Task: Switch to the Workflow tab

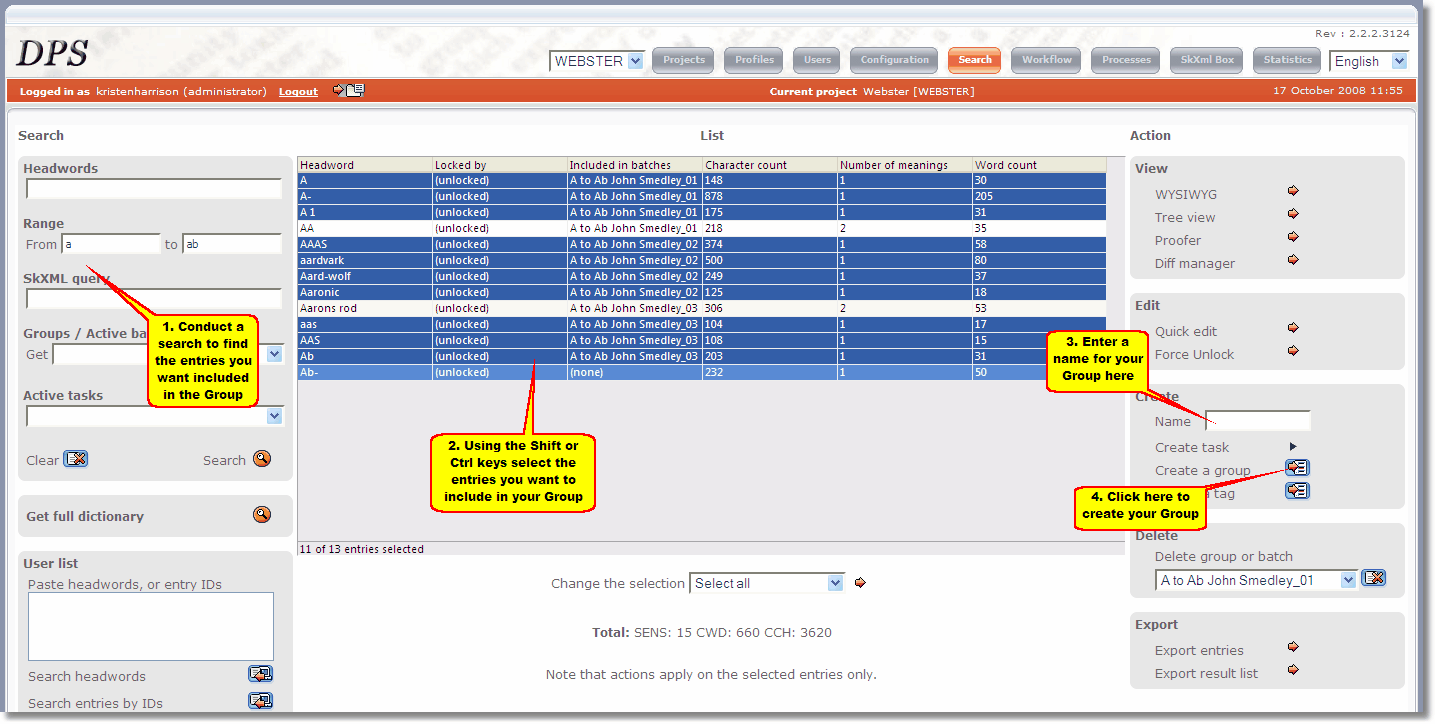Action: pos(1046,60)
